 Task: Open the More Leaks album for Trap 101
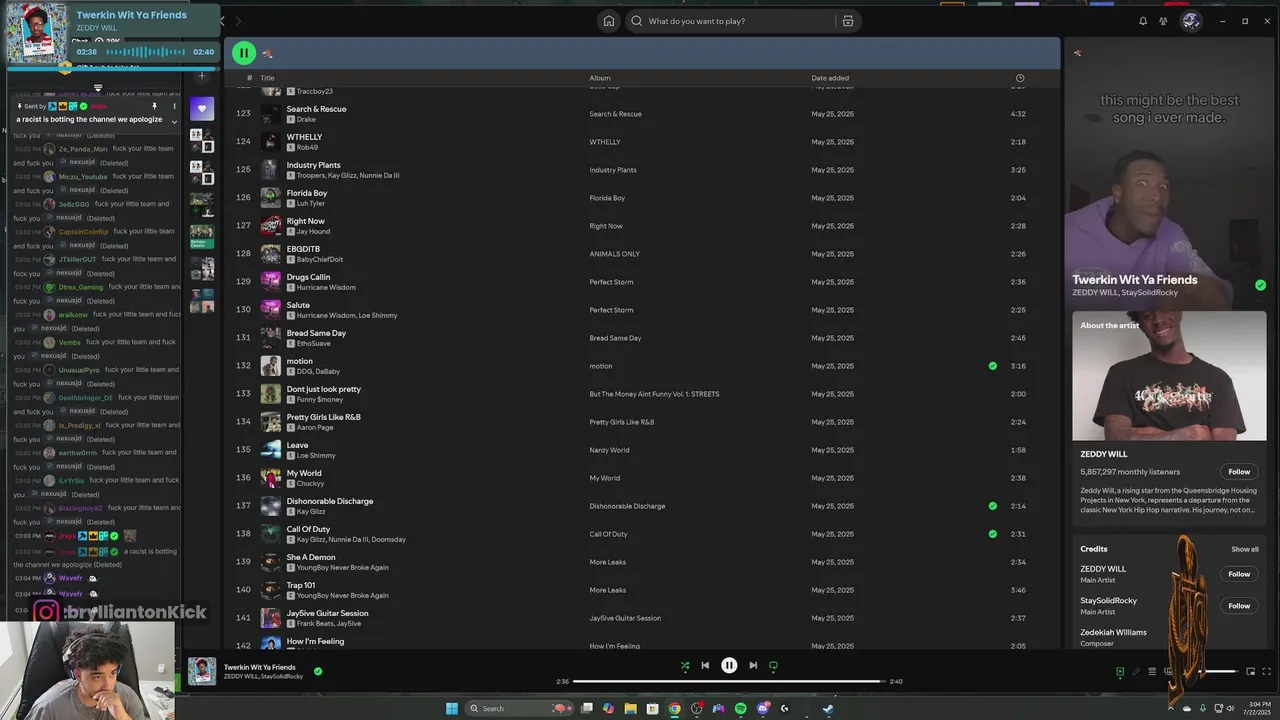pyautogui.click(x=607, y=590)
